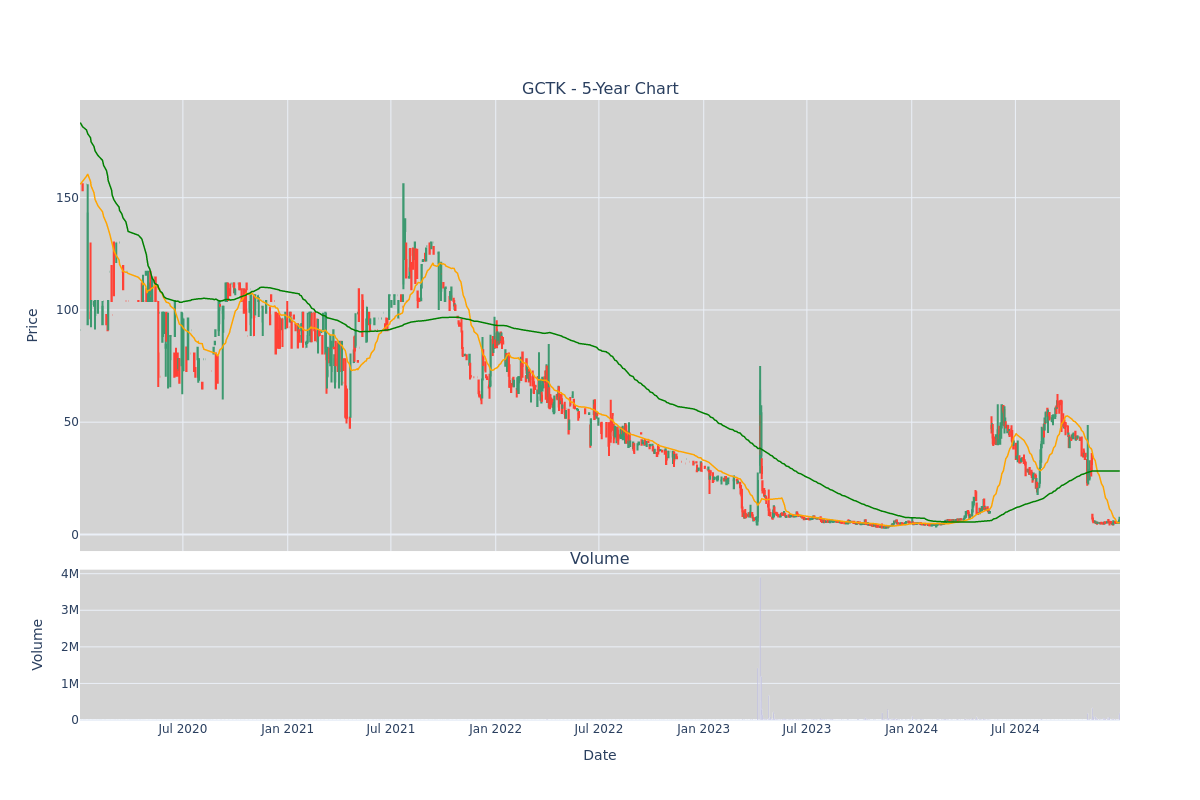1200x800 pixels.
Task: Click the volume tick '4M'
Action: click(70, 574)
